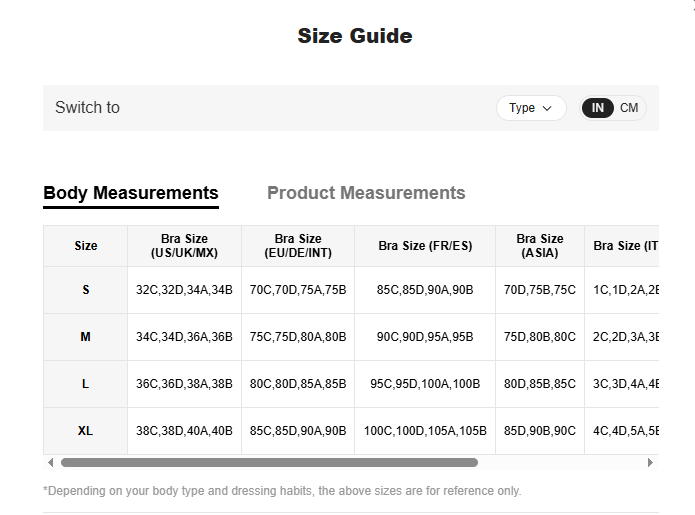Click the left scroll arrow of table
Image resolution: width=695 pixels, height=515 pixels.
point(51,463)
